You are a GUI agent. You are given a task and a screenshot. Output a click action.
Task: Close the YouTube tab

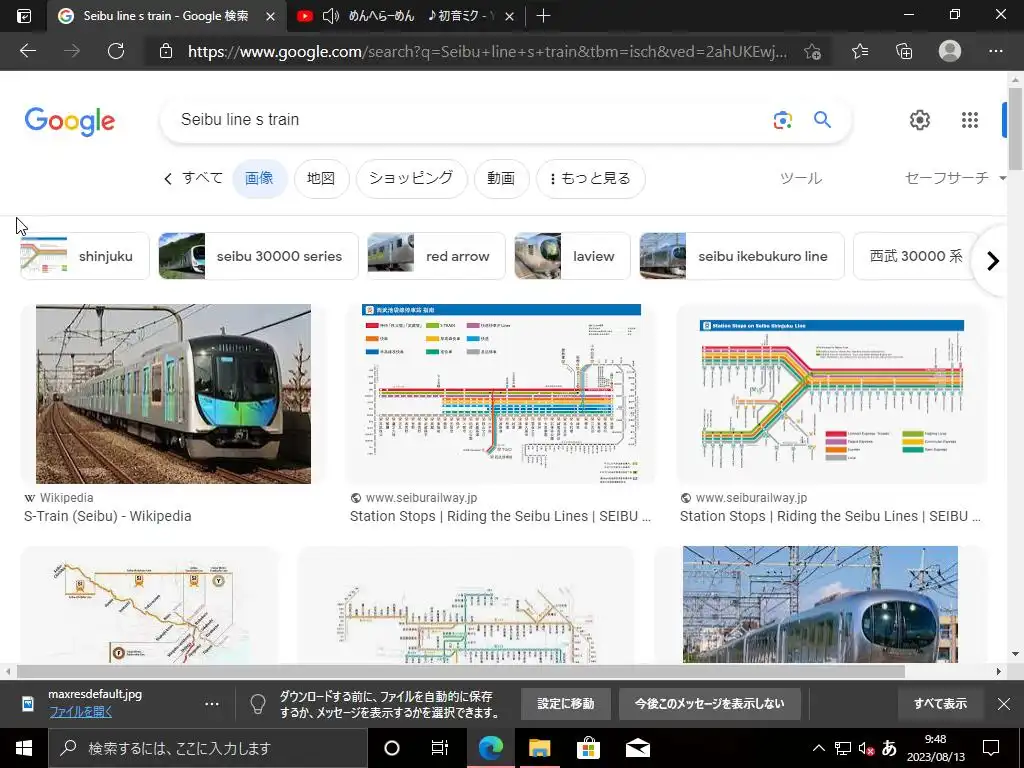pyautogui.click(x=510, y=16)
